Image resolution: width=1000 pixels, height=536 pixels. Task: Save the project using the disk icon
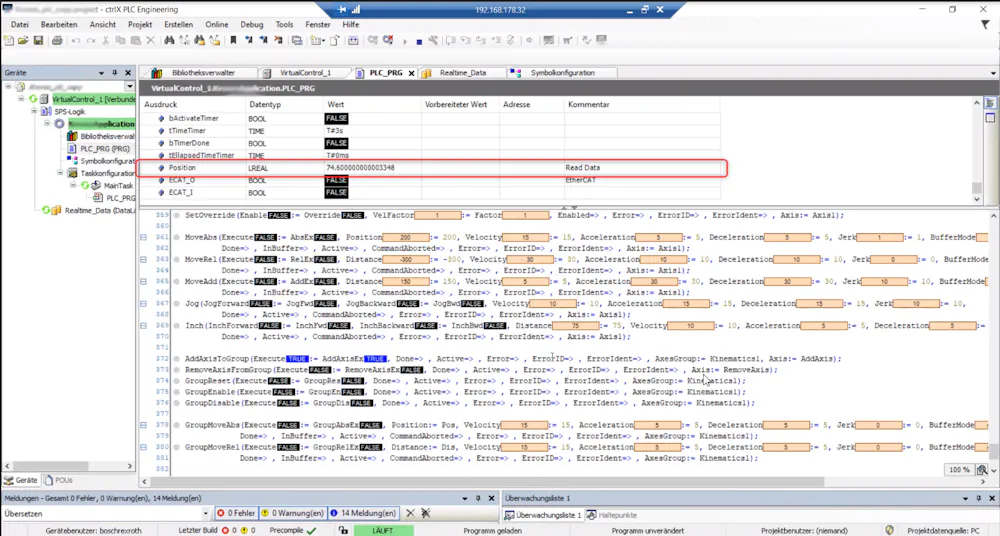coord(38,40)
